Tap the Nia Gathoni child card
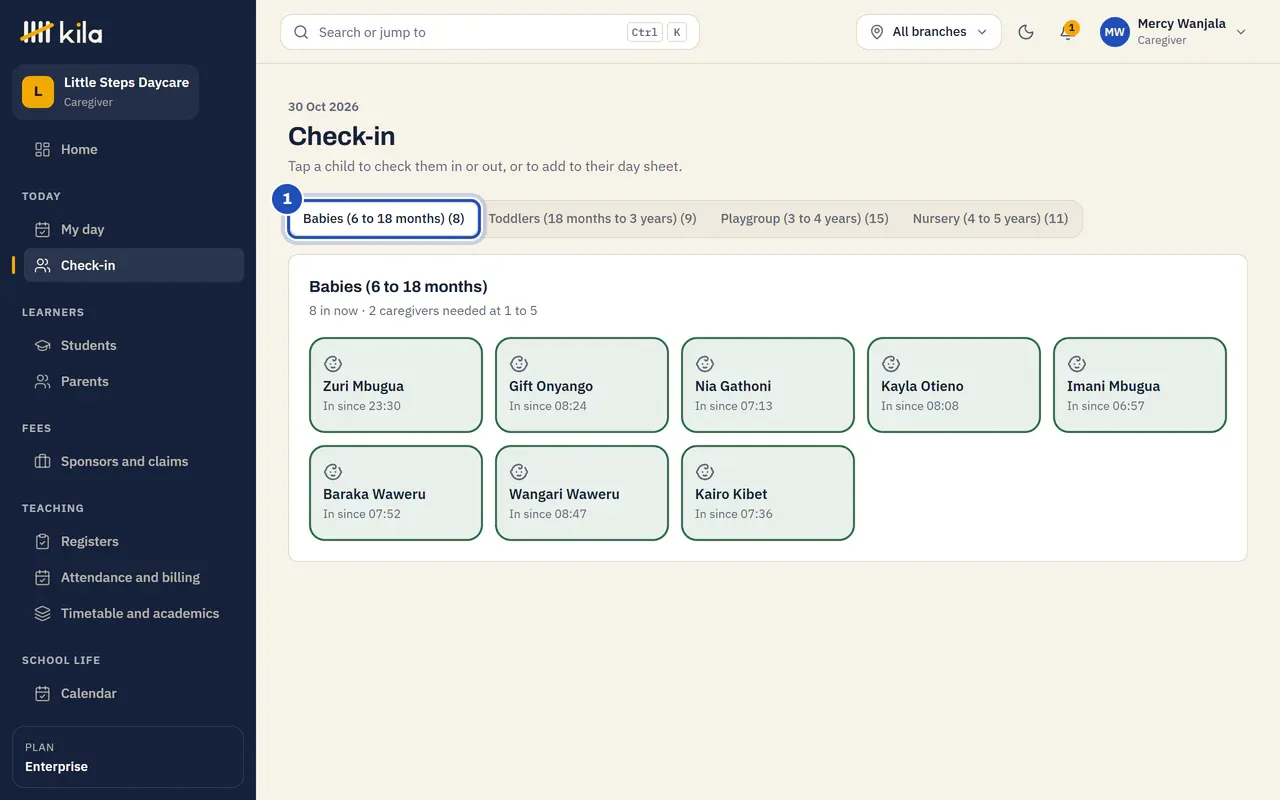The height and width of the screenshot is (800, 1280). (768, 385)
